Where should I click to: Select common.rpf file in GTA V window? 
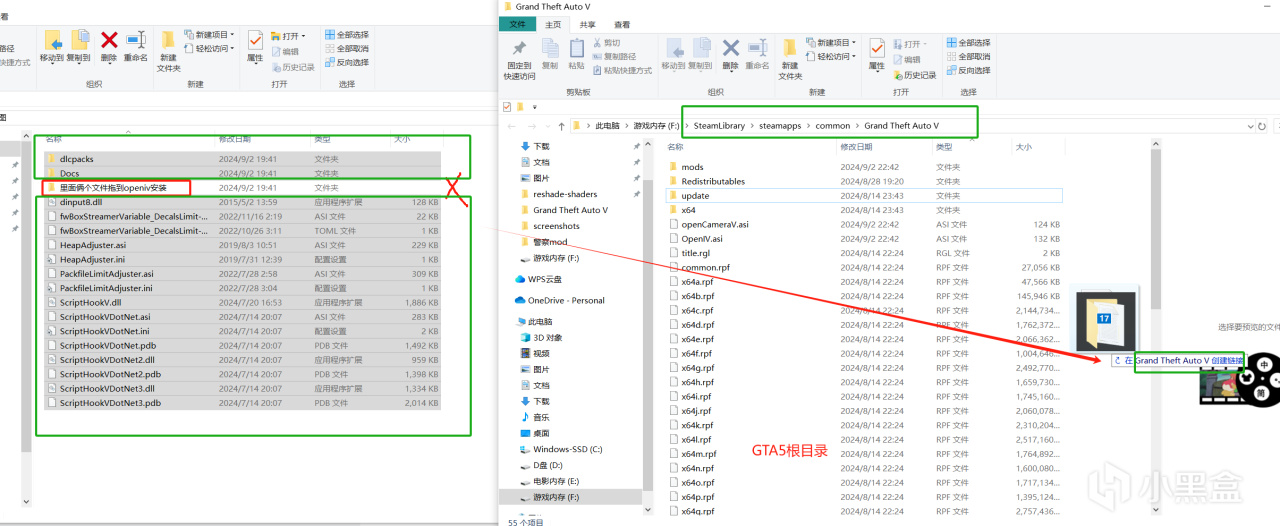(705, 268)
